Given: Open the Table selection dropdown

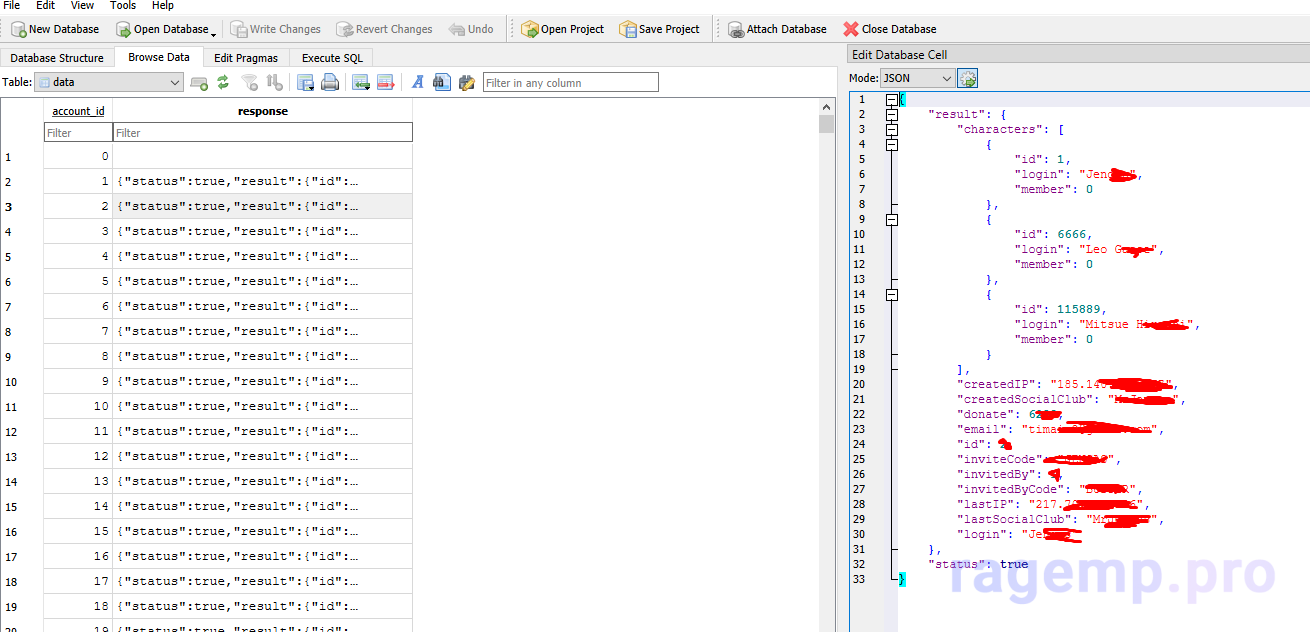Looking at the screenshot, I should coord(108,83).
